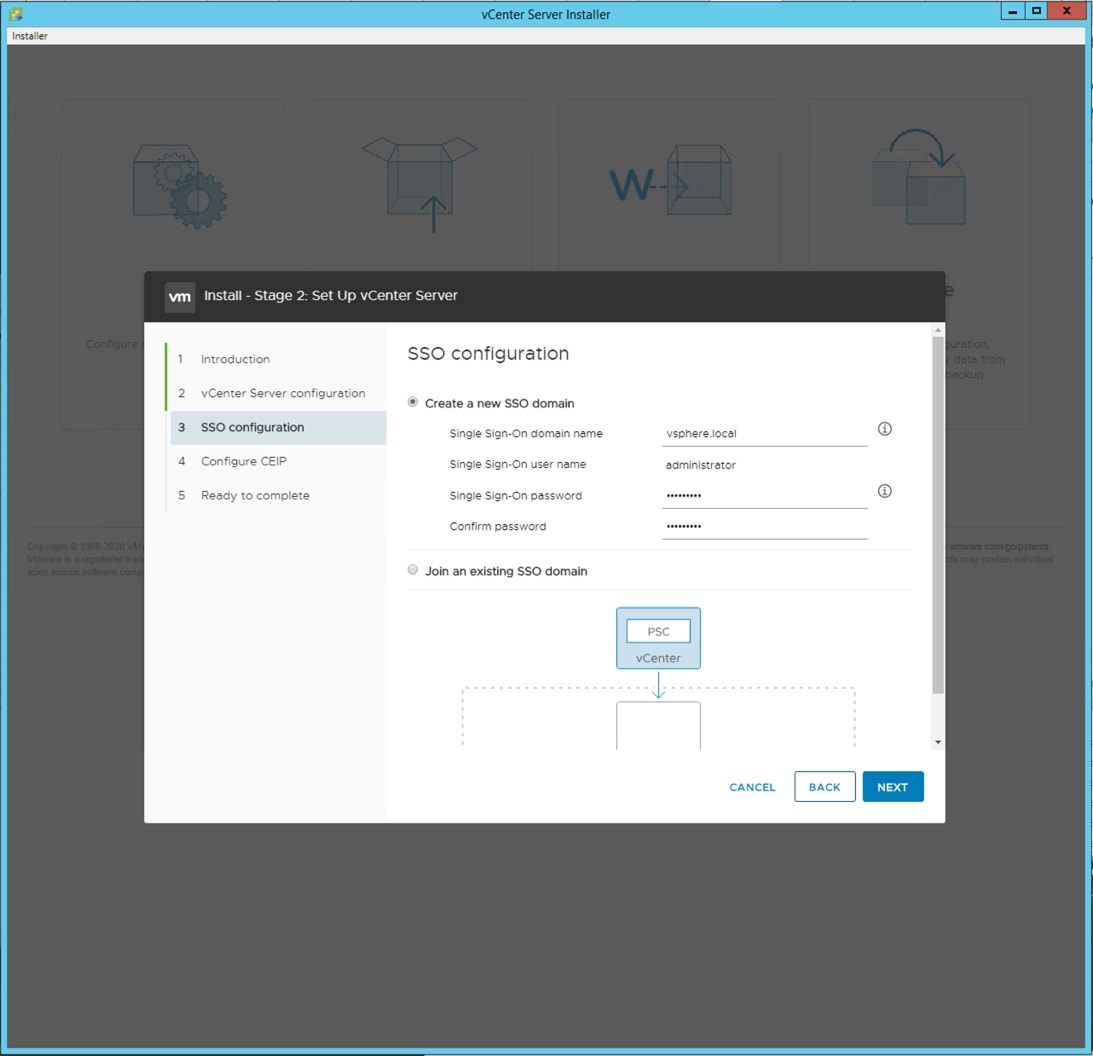This screenshot has height=1056, width=1093.
Task: Open info icon beside SSO password field
Action: click(885, 491)
